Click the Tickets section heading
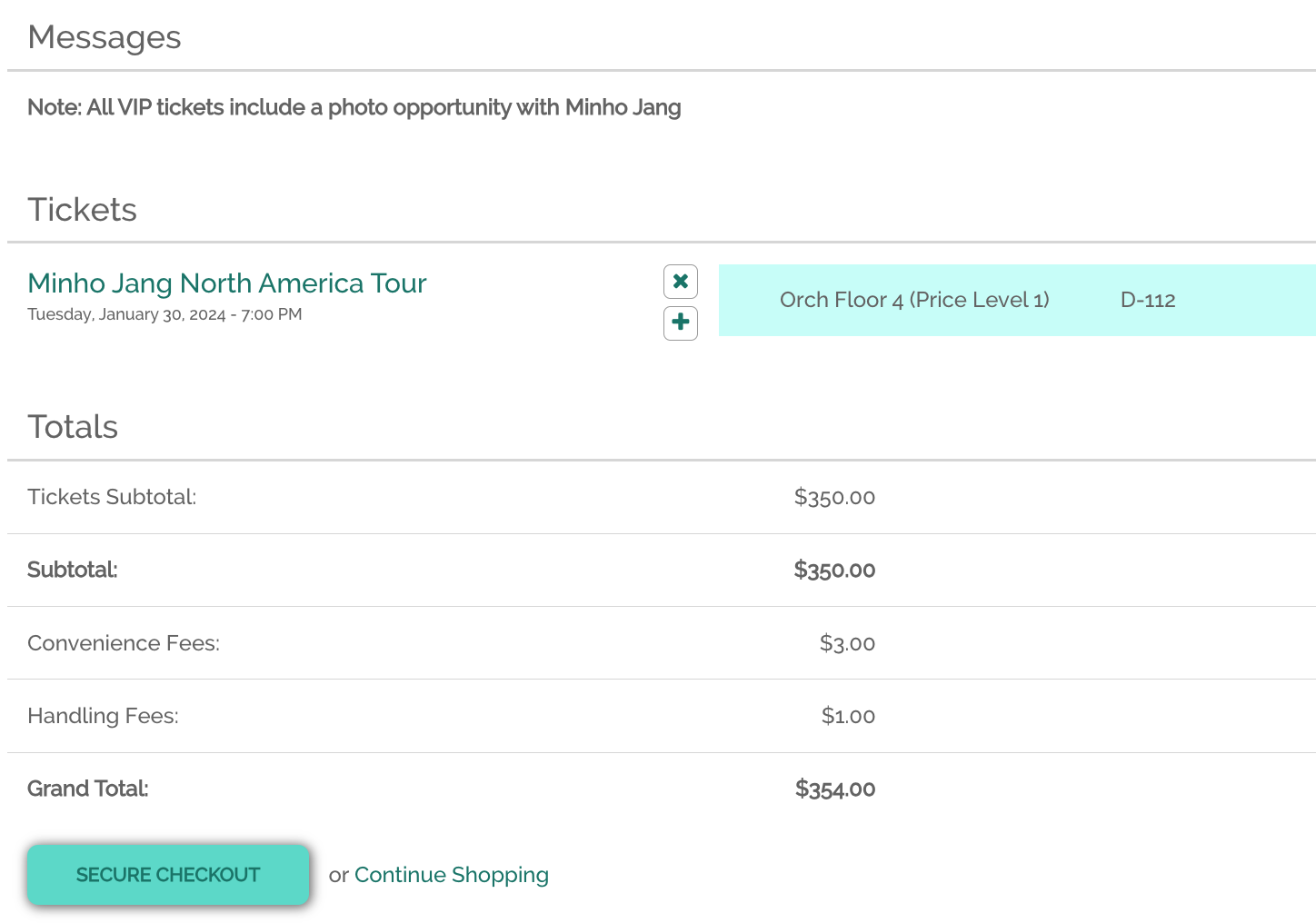 coord(82,210)
